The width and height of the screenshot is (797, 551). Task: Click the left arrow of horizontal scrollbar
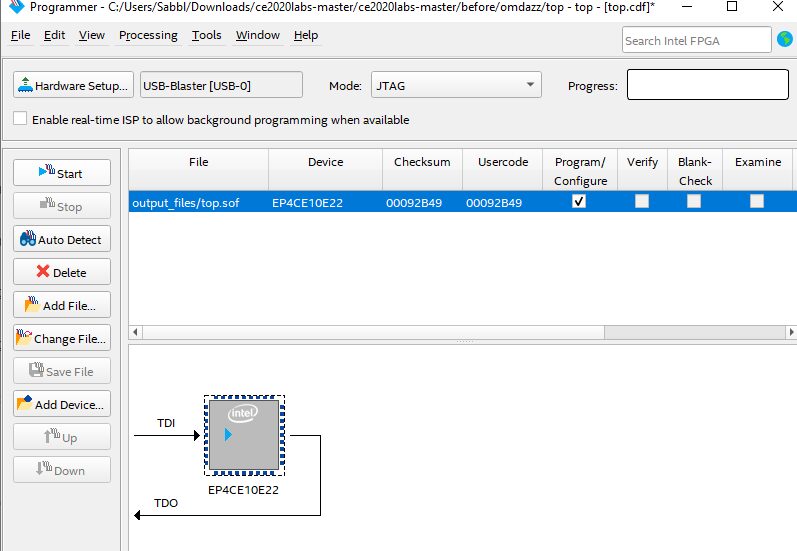135,332
